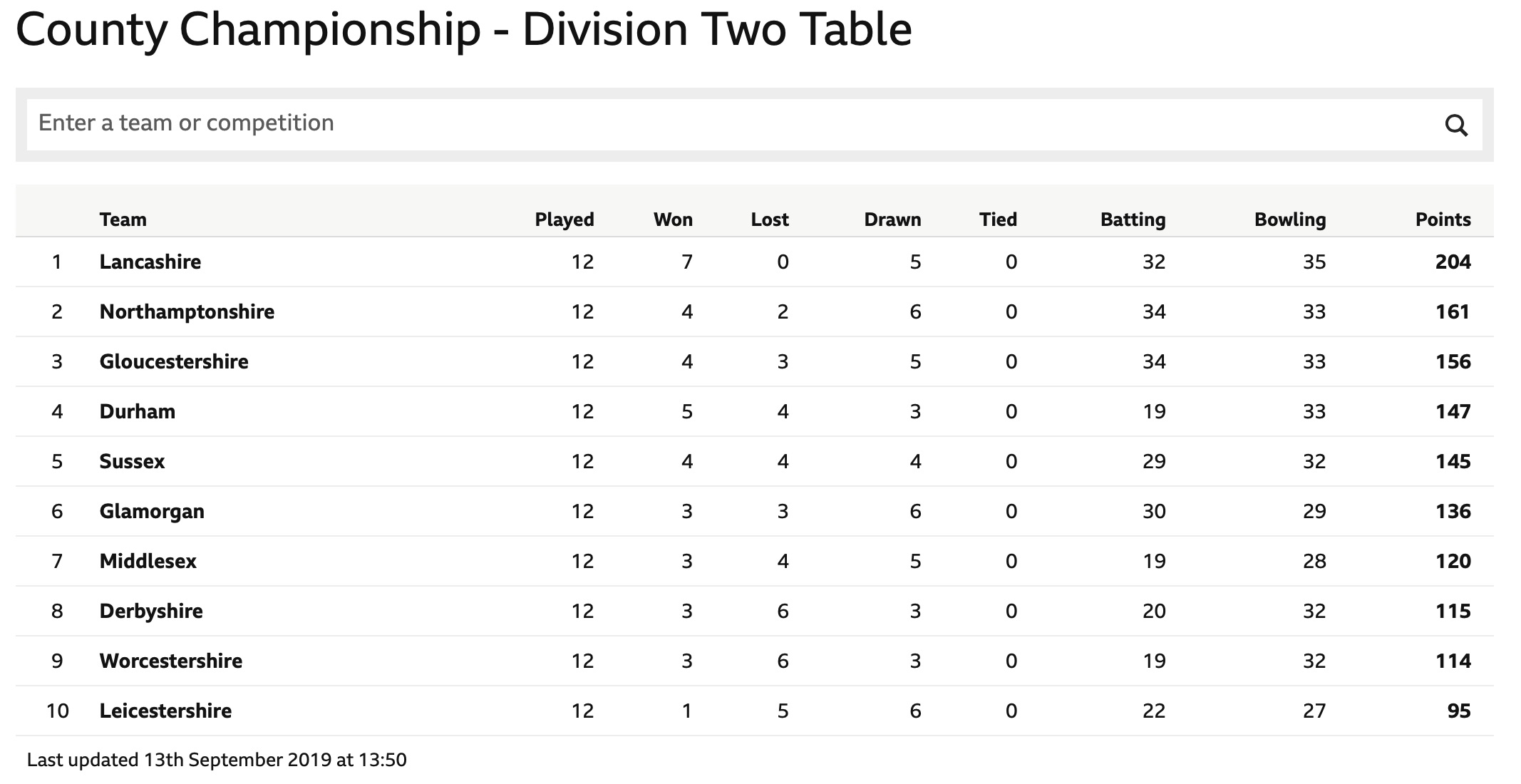Click Worcestershire in the table
The width and height of the screenshot is (1521, 784).
(x=171, y=661)
